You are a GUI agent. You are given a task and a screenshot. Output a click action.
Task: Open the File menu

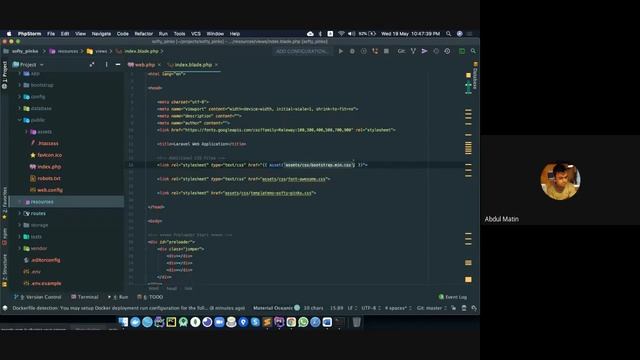point(51,34)
